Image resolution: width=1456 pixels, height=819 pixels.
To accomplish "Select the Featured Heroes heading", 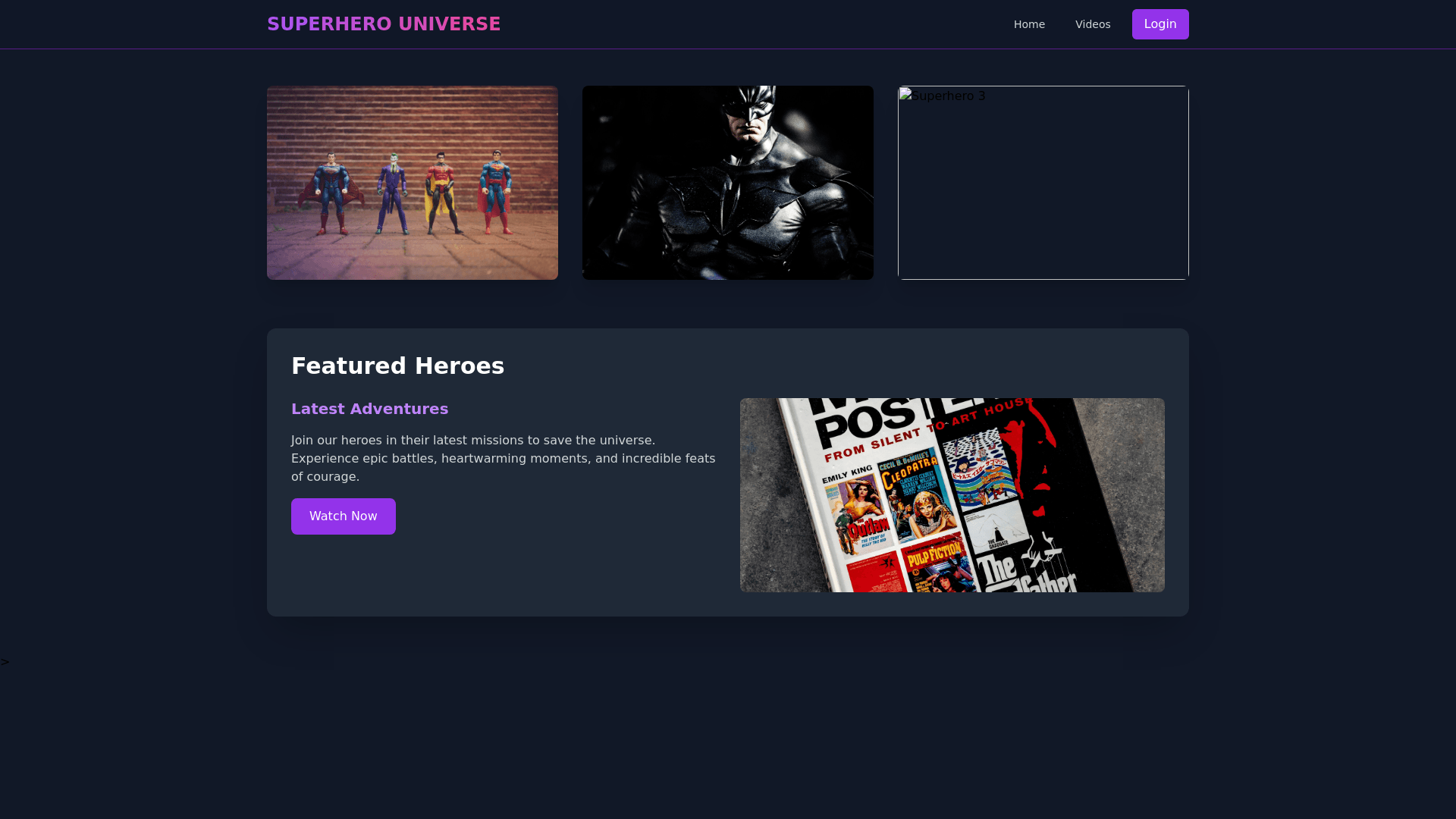I will click(397, 366).
